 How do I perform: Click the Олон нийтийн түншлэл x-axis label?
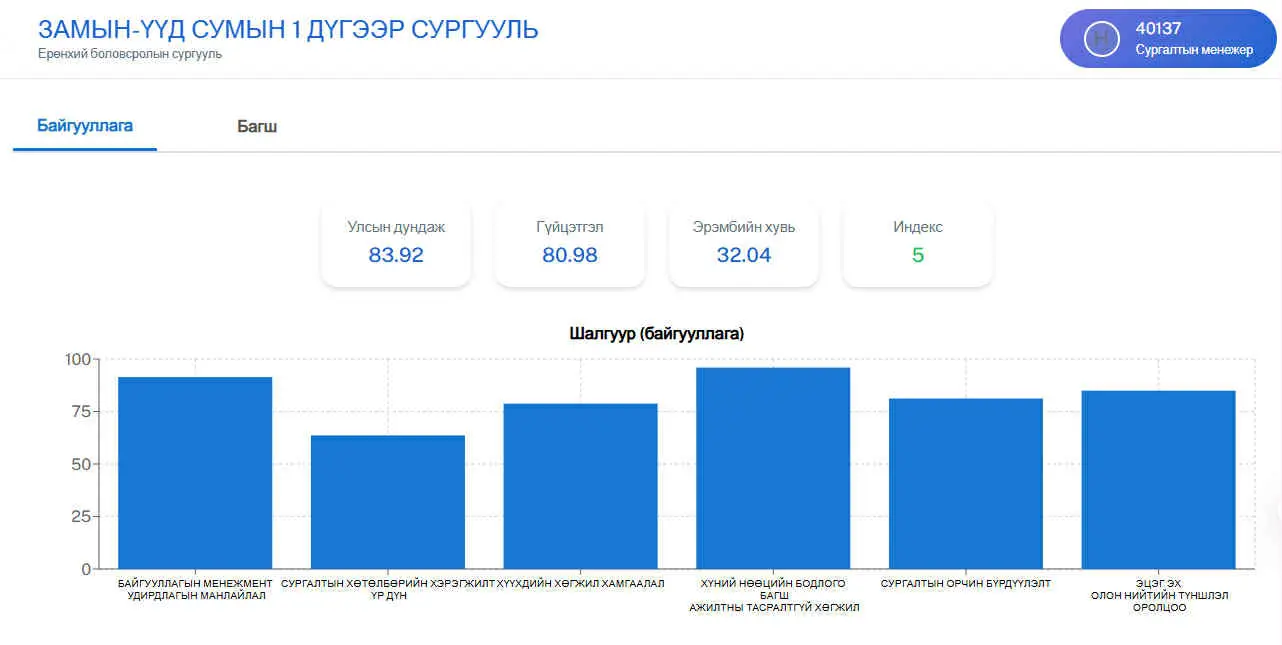[1159, 596]
